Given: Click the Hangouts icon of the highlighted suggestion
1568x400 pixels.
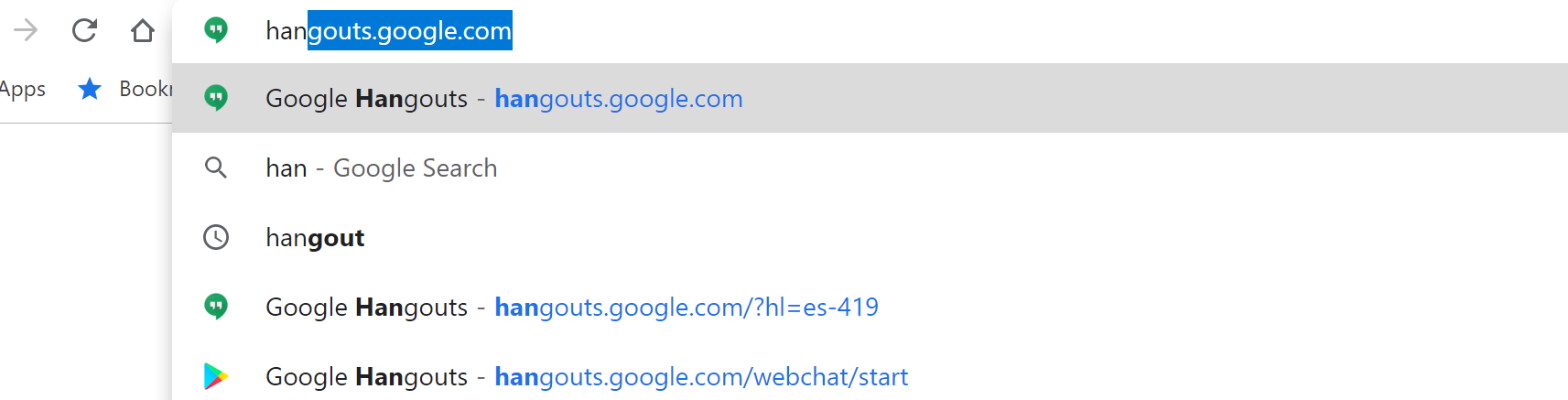Looking at the screenshot, I should (216, 98).
